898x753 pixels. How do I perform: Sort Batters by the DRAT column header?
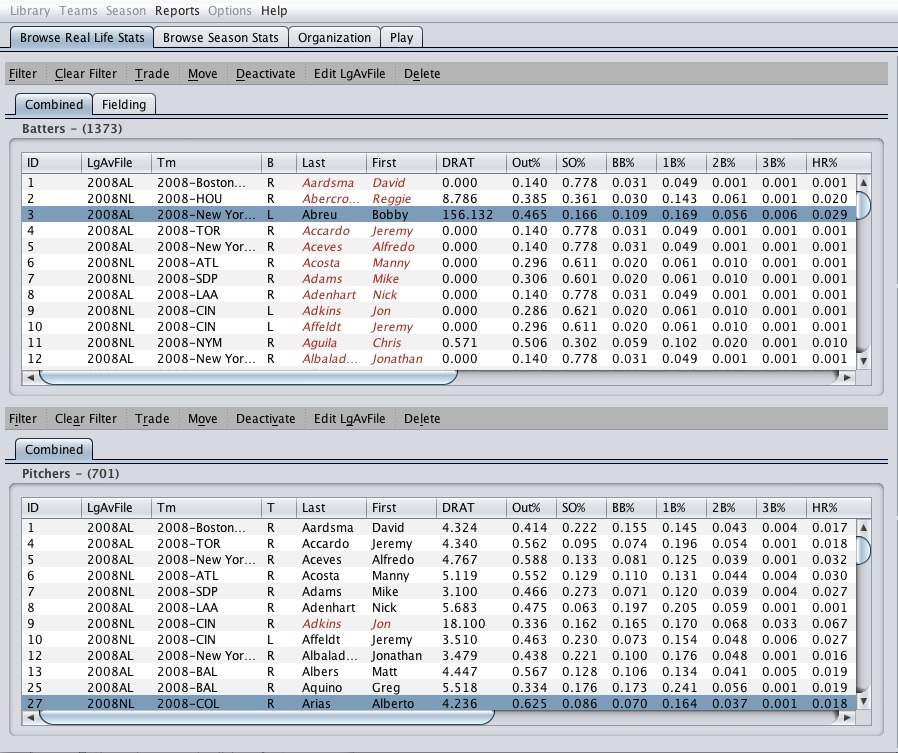[x=471, y=163]
